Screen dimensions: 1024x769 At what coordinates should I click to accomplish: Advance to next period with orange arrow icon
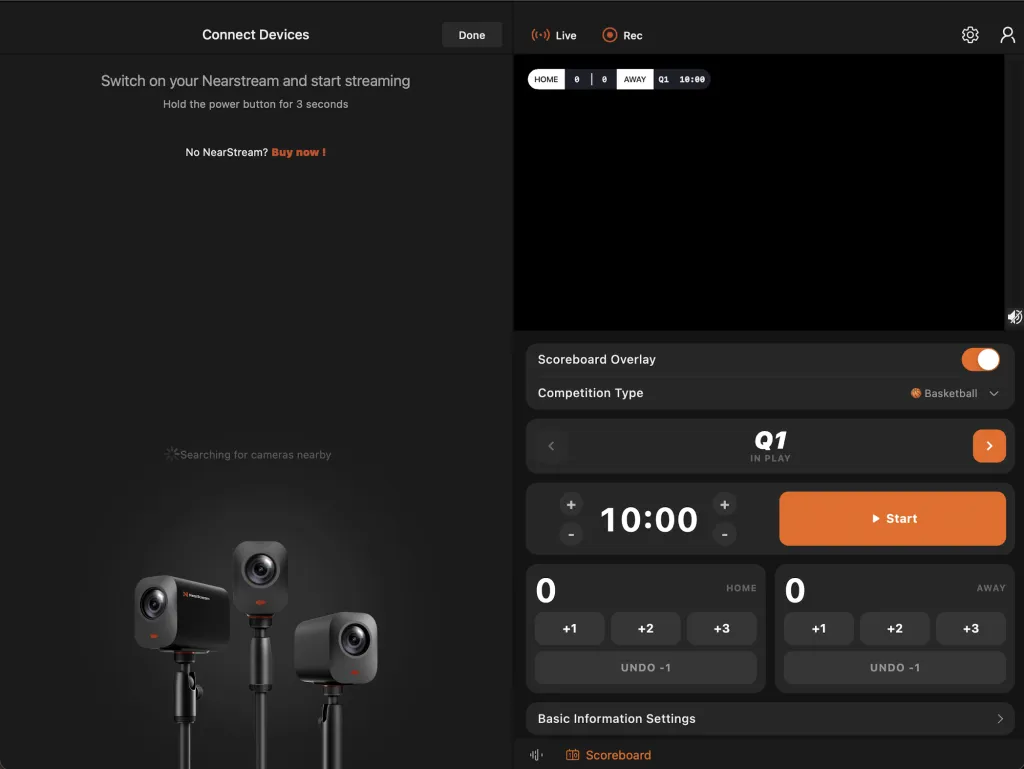[x=989, y=445]
